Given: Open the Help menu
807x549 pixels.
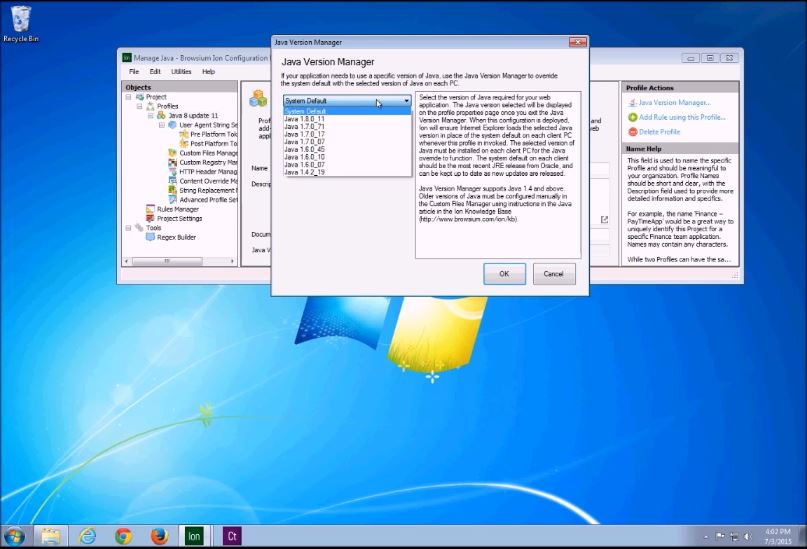Looking at the screenshot, I should 208,72.
